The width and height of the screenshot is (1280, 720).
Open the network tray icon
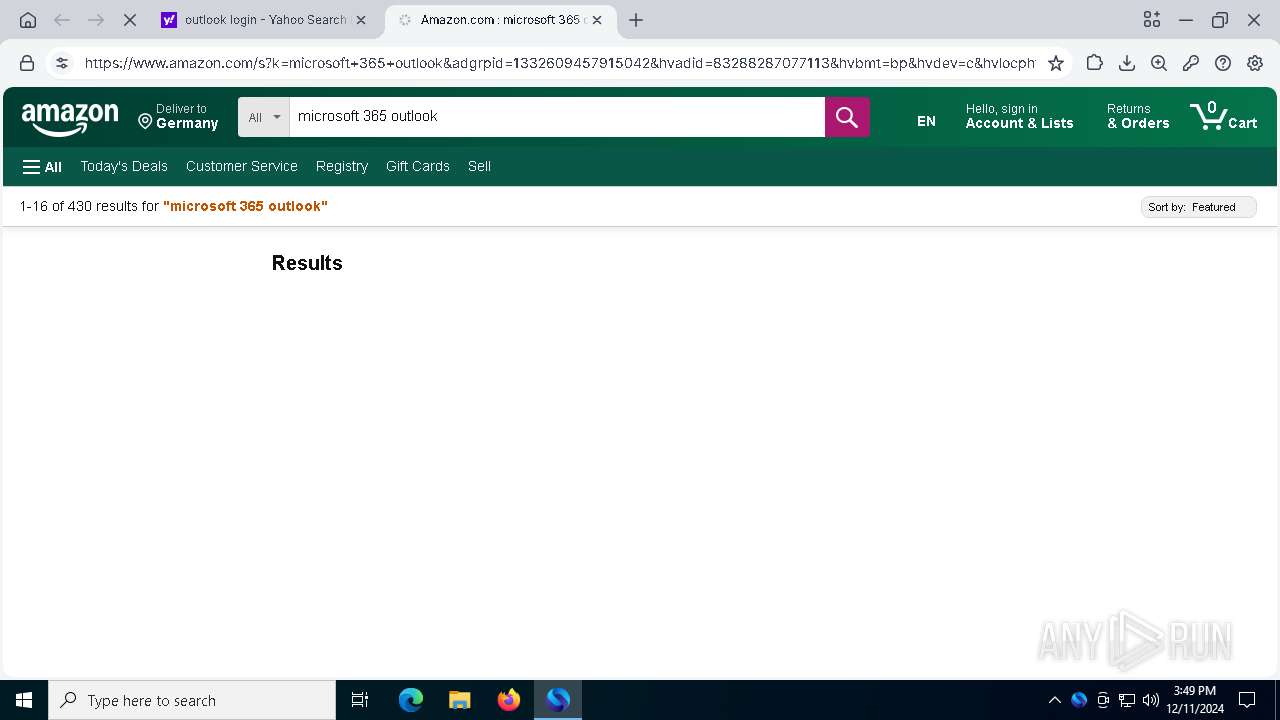1127,700
